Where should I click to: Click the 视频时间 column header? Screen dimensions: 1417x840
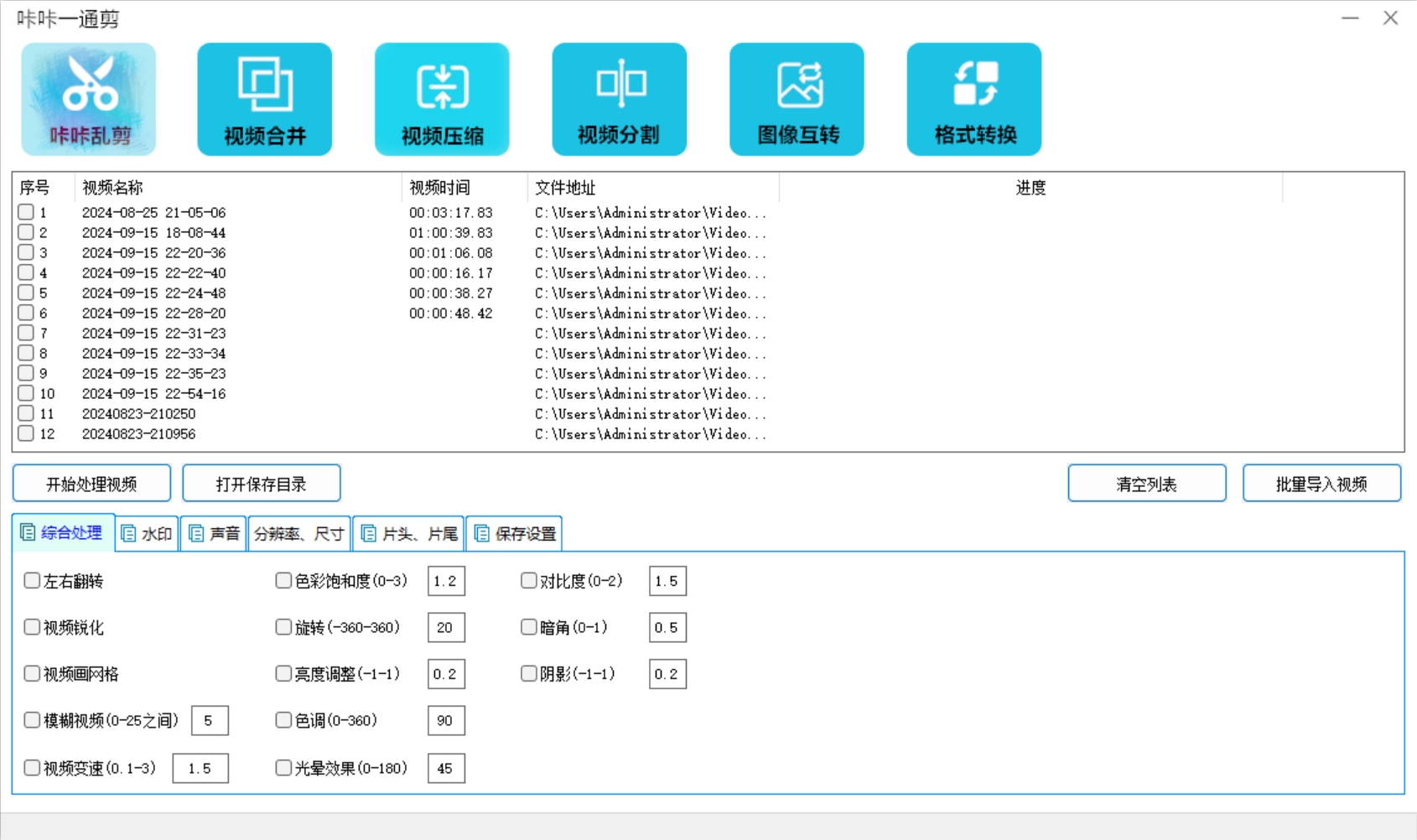[465, 188]
